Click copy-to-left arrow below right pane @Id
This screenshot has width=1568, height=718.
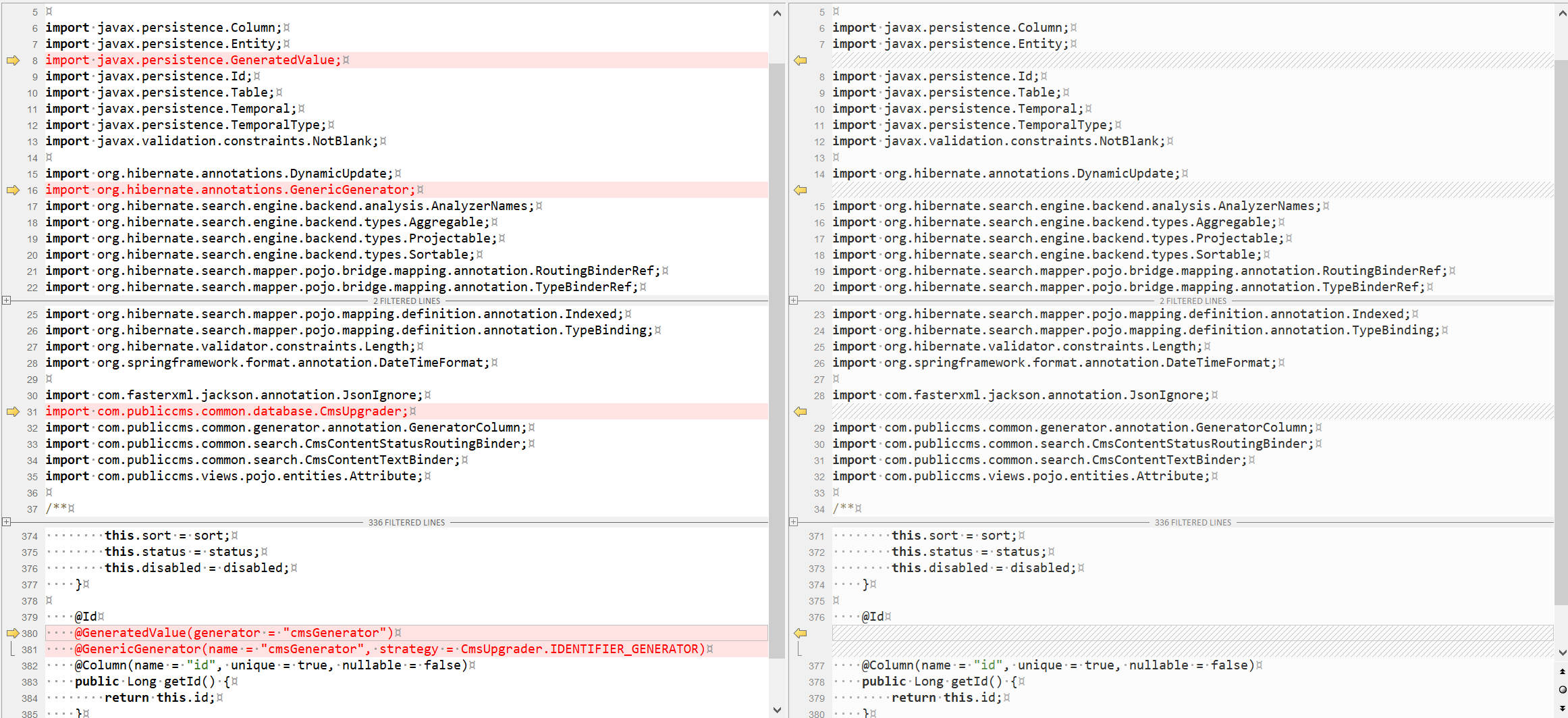coord(801,634)
